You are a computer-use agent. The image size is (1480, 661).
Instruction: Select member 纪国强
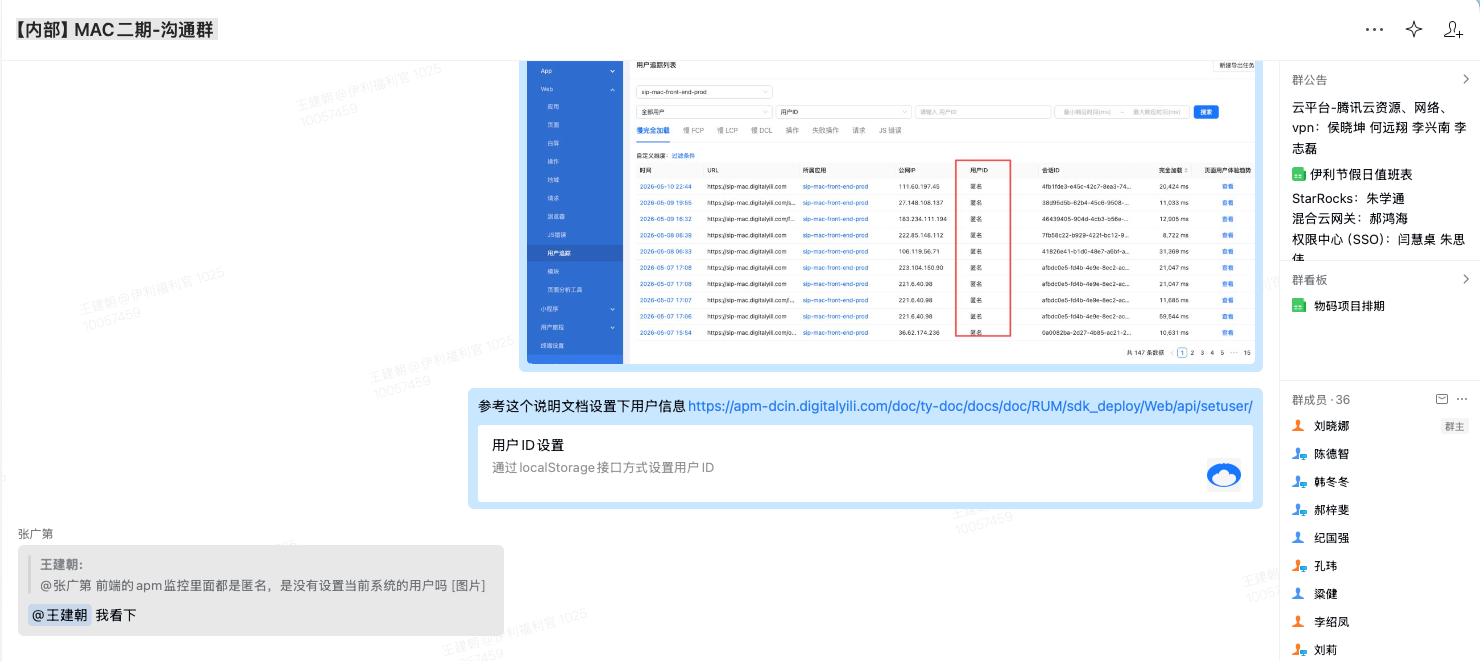1331,538
